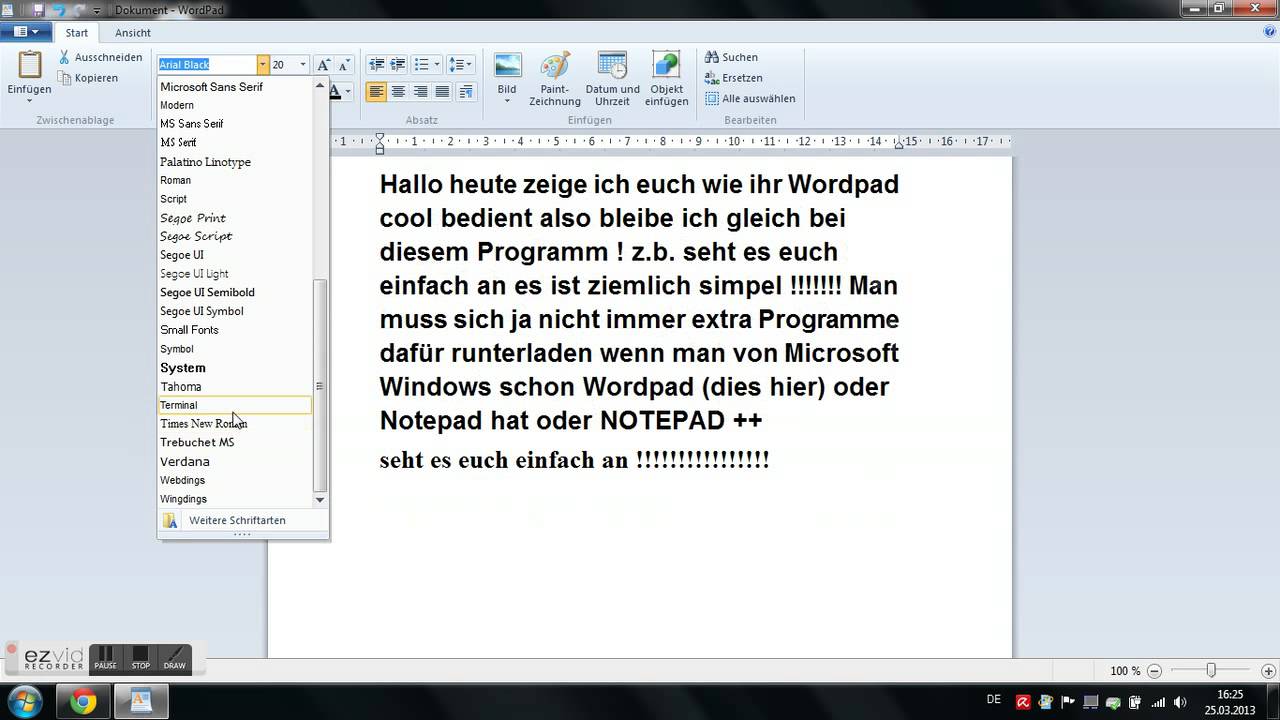Cut selection with Ausschneiden
The height and width of the screenshot is (720, 1280).
coord(99,57)
